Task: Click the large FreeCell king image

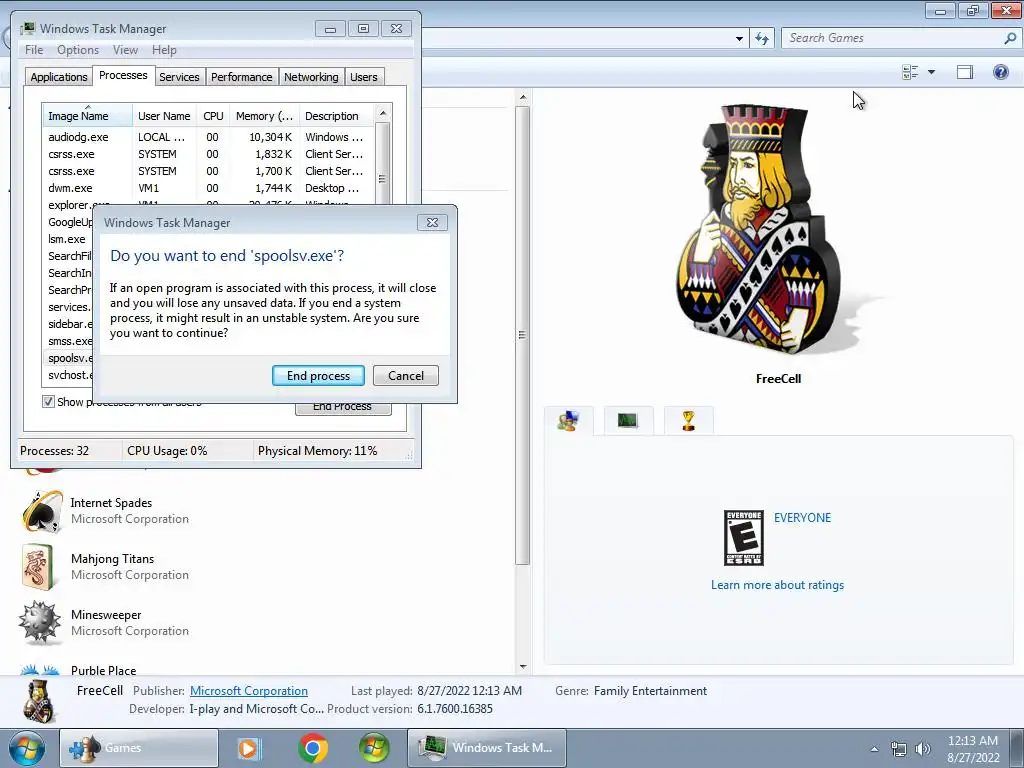Action: click(760, 230)
